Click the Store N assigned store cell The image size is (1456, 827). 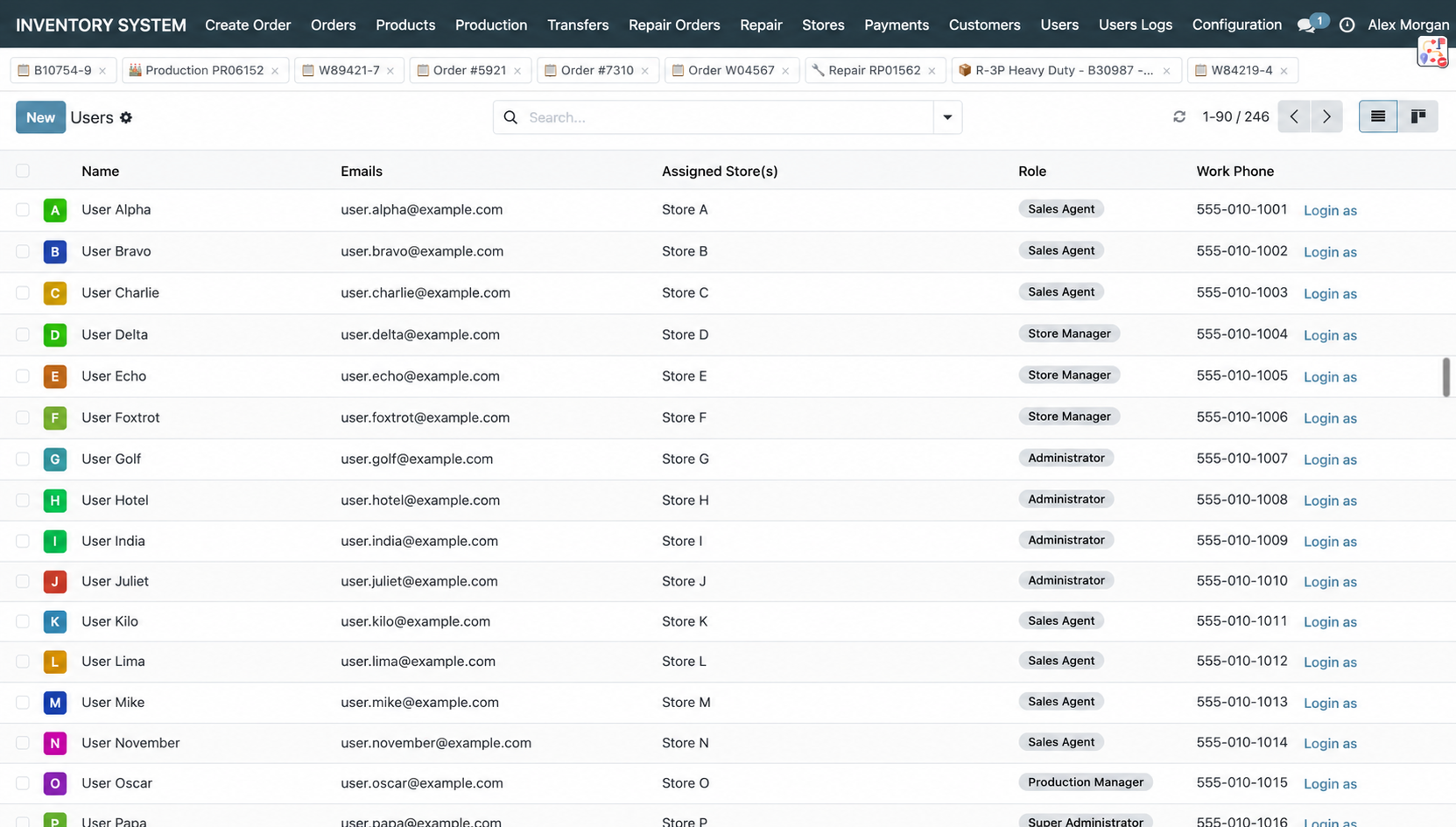(686, 743)
